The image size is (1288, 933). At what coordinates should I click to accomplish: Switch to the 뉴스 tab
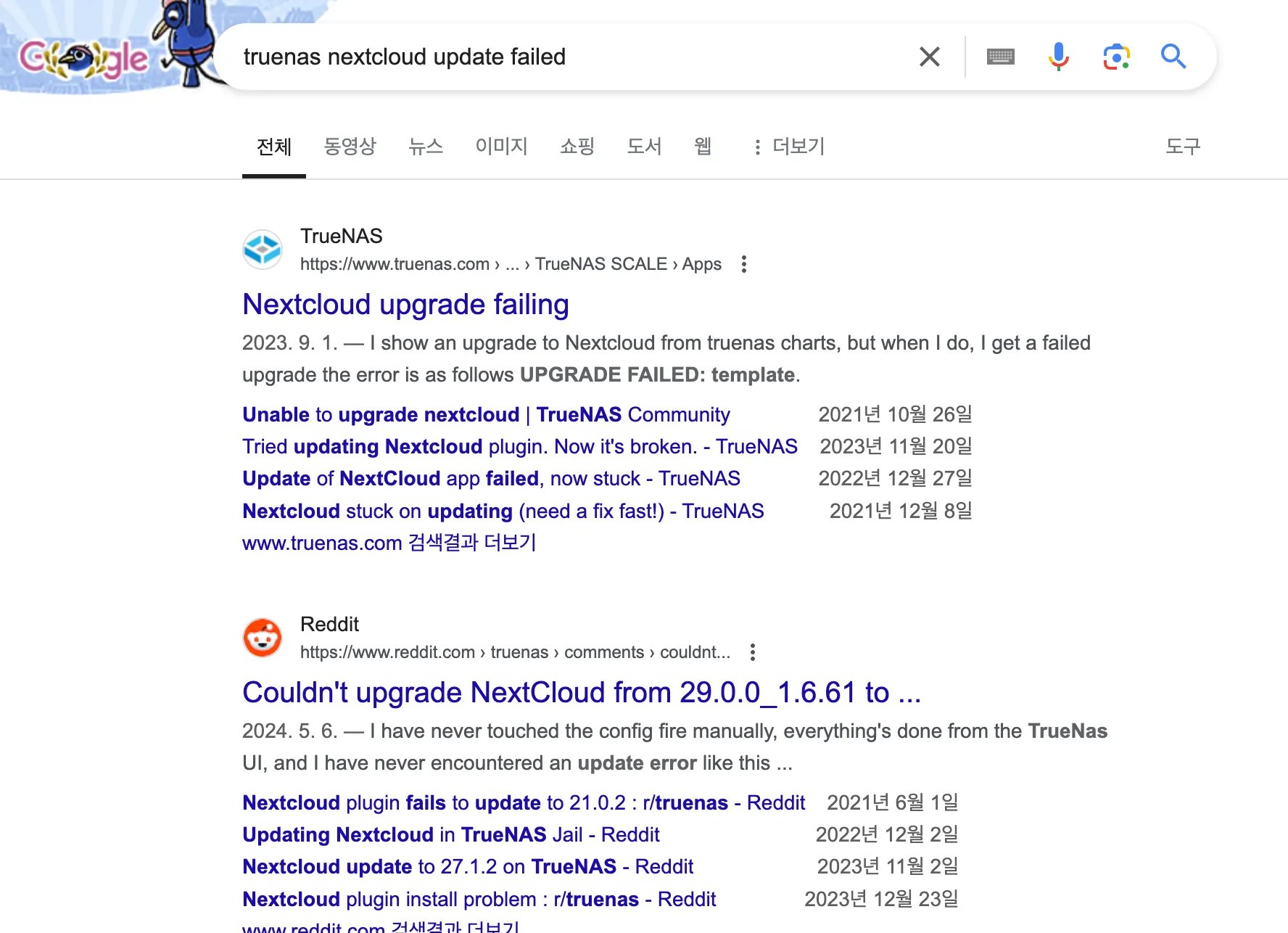click(x=426, y=147)
